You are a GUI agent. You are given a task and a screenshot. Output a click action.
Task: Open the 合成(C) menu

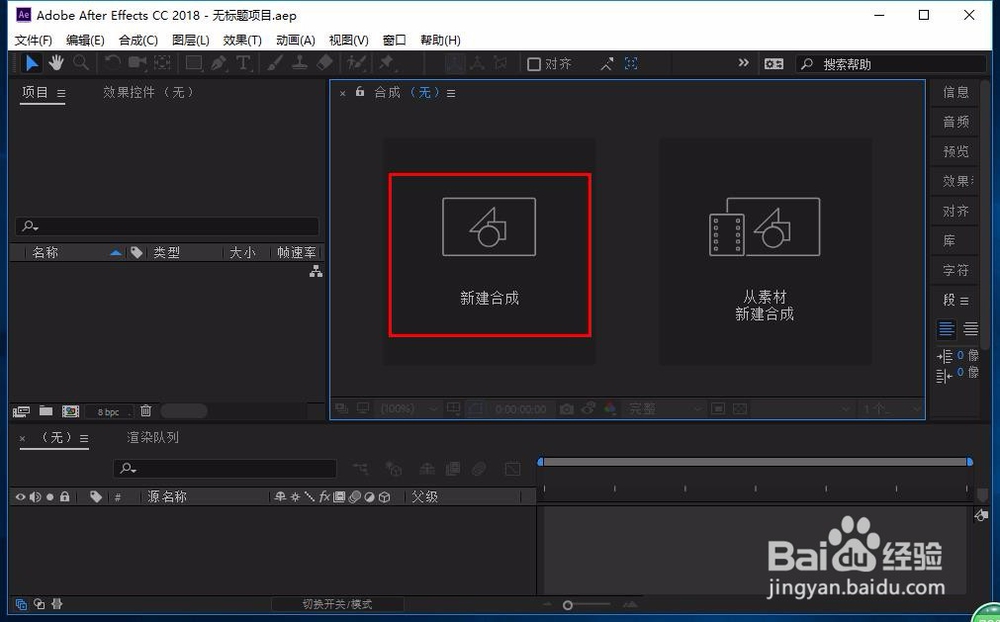click(x=138, y=40)
